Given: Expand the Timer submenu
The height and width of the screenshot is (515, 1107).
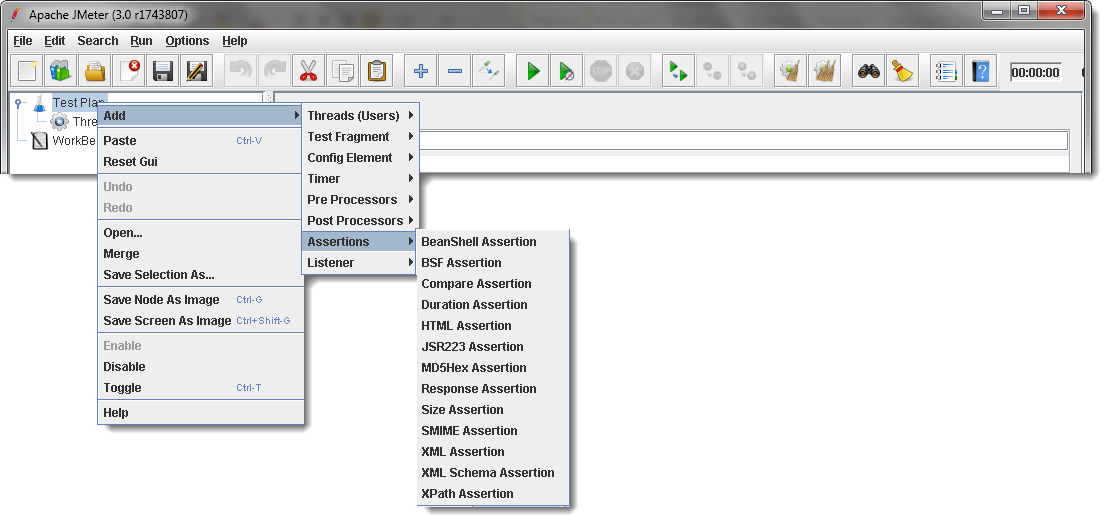Looking at the screenshot, I should click(x=361, y=179).
